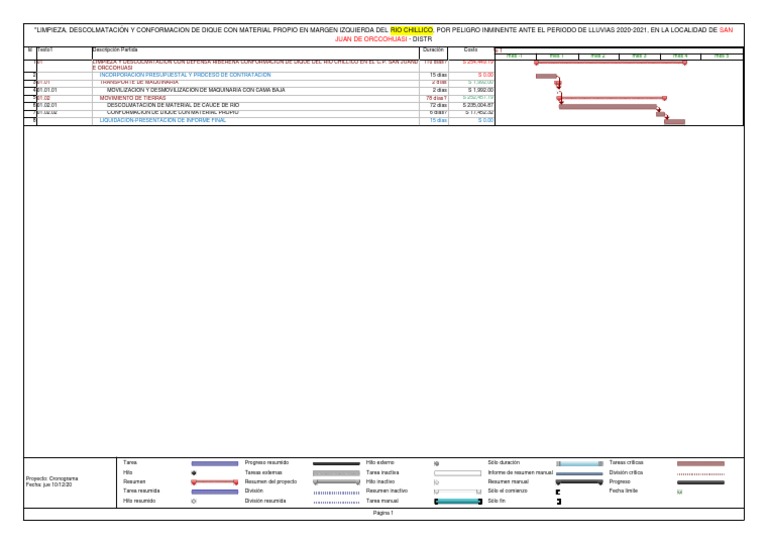Click 15 días duration of INCORPORACION row
Viewport: 768px width, 543px height.
pos(433,75)
